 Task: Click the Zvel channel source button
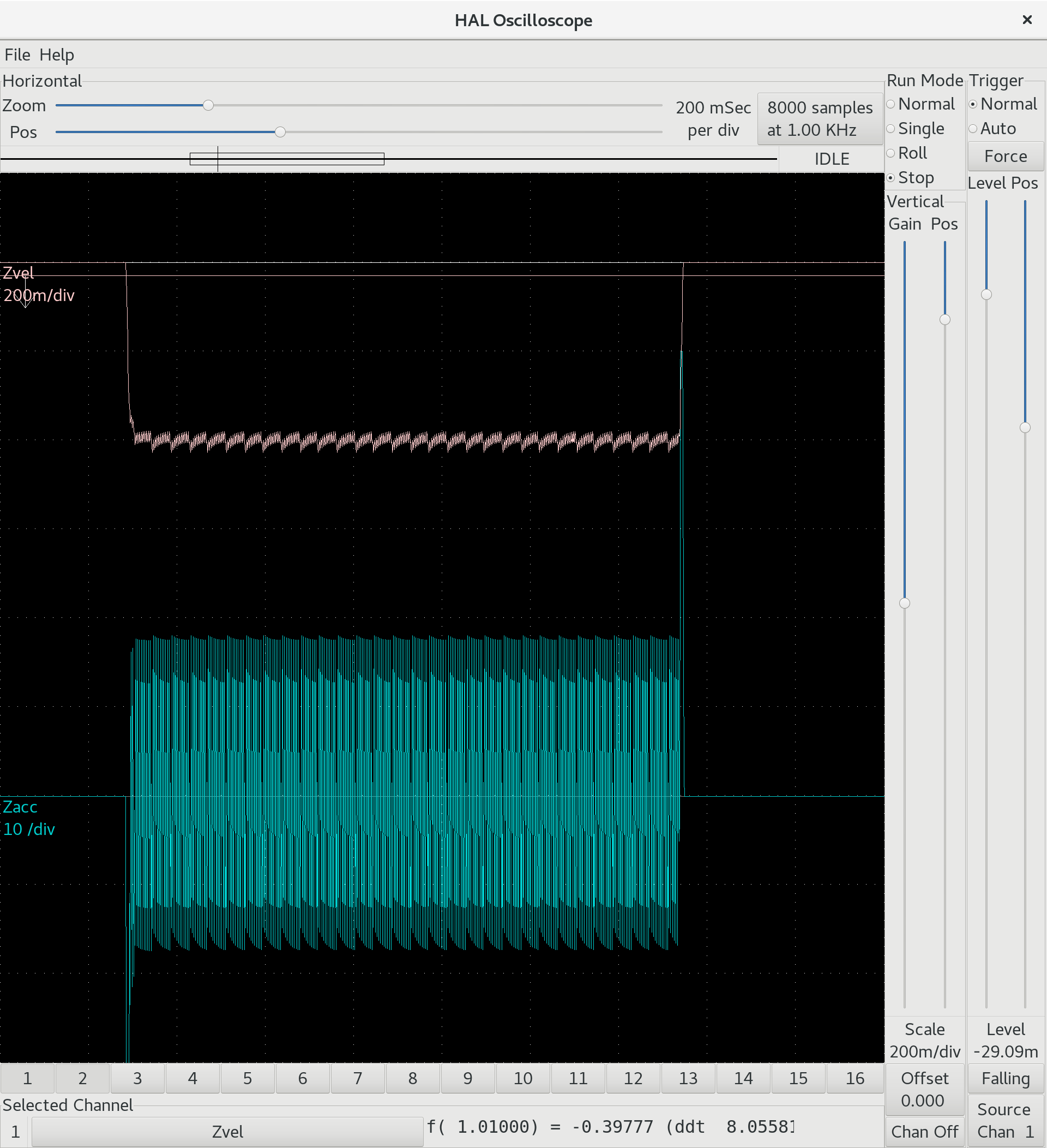227,1131
